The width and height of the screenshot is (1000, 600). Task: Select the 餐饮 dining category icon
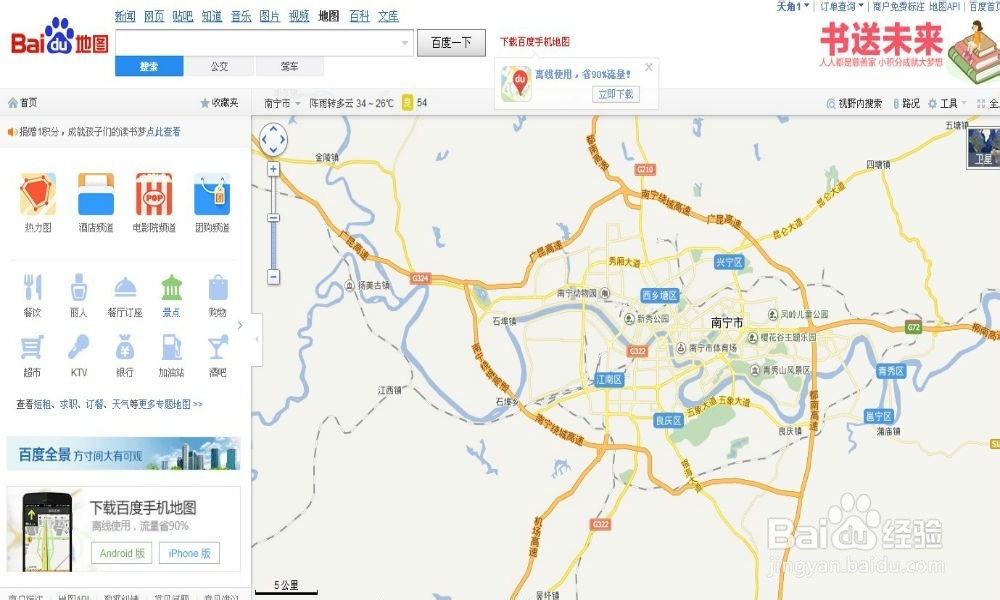point(33,287)
